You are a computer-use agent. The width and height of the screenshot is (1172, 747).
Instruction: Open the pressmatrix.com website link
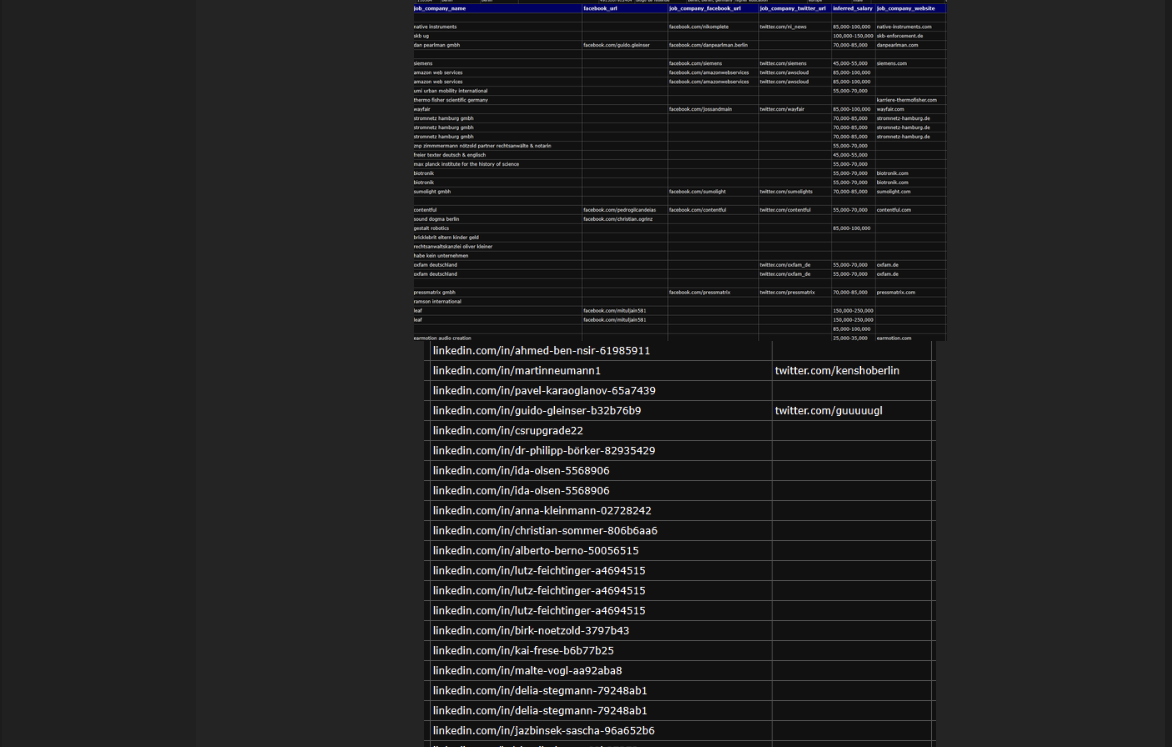tap(895, 292)
